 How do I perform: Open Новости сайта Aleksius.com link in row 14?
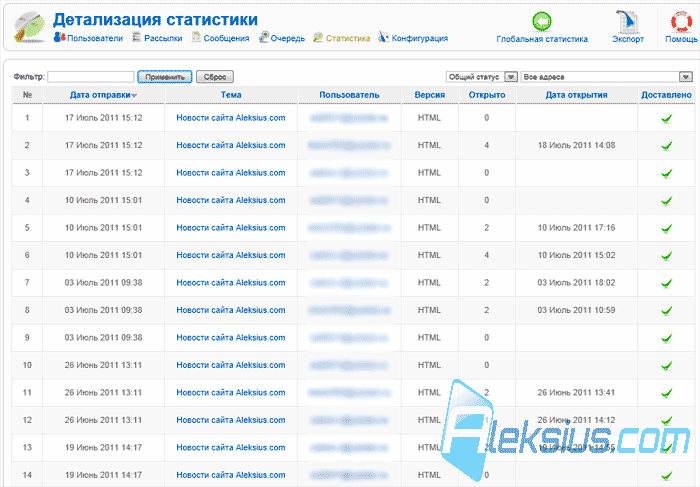click(231, 475)
